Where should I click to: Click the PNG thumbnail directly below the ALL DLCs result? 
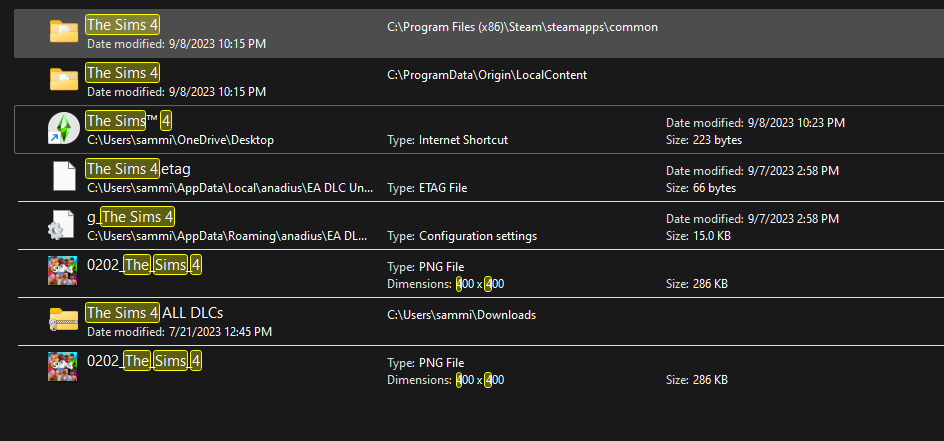(63, 366)
